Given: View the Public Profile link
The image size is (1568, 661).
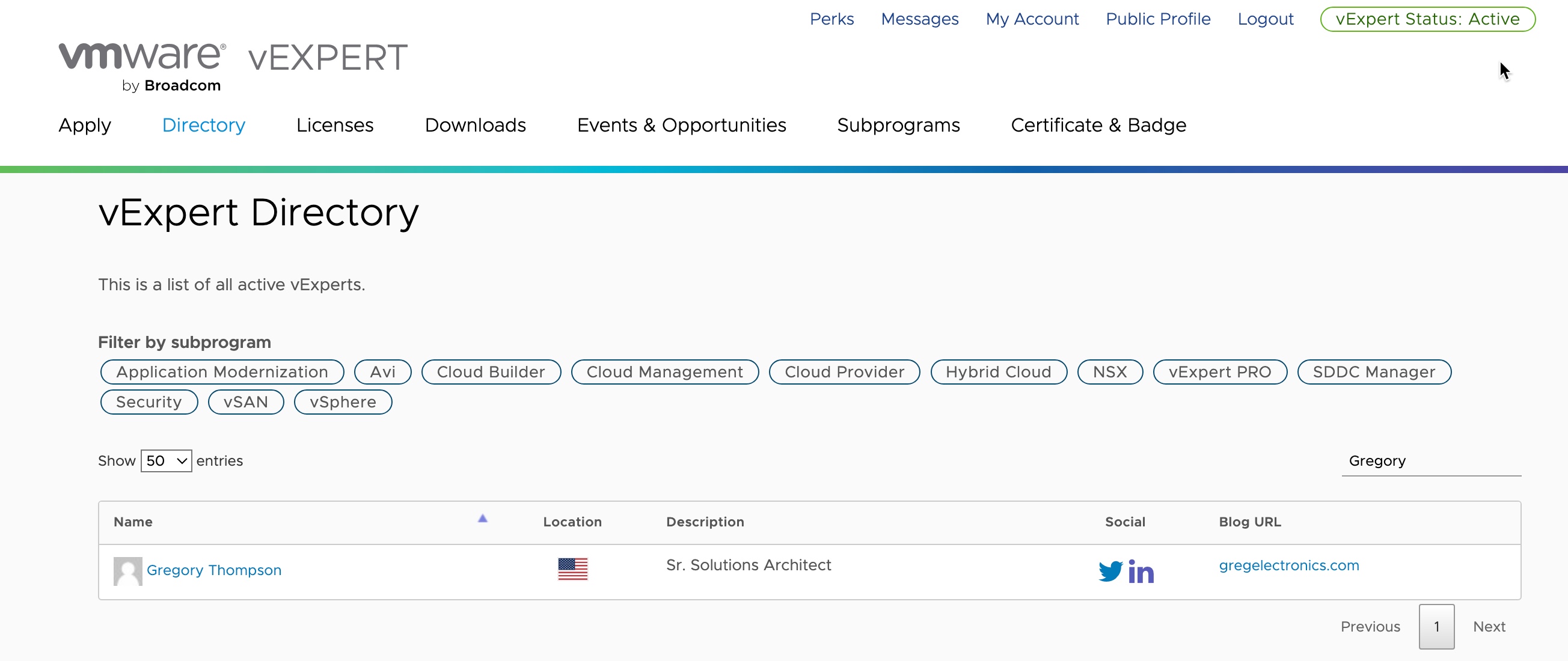Looking at the screenshot, I should coord(1158,19).
